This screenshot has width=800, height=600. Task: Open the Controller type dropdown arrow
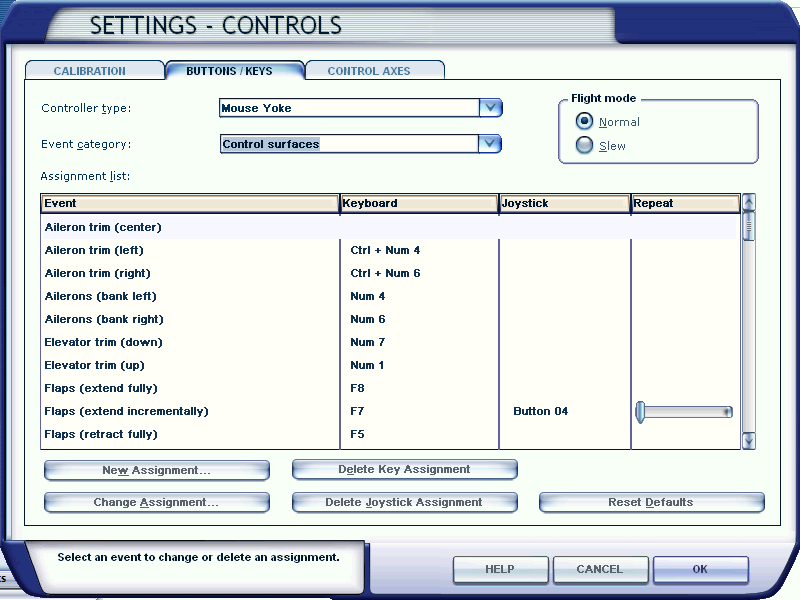[x=490, y=108]
